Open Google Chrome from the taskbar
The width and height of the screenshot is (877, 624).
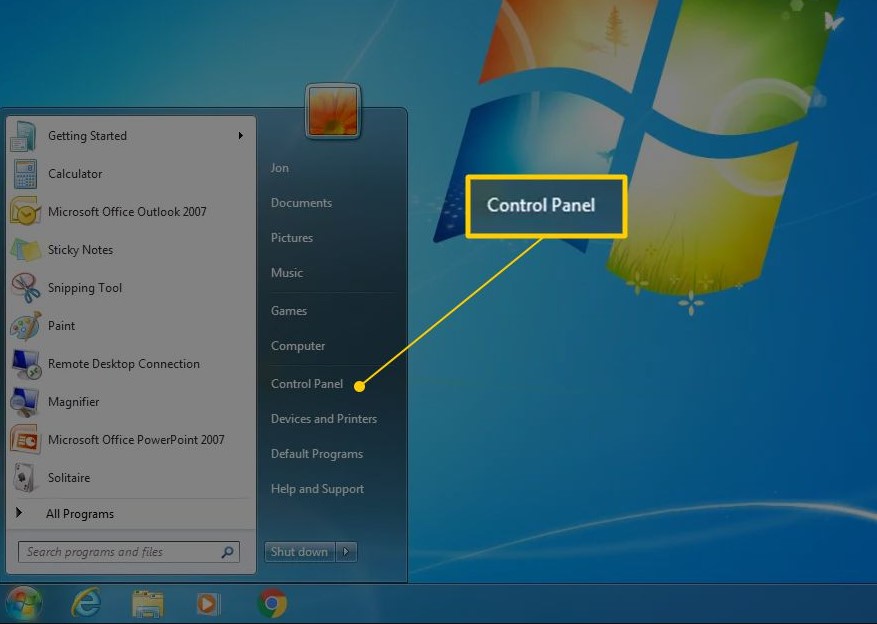pos(272,604)
